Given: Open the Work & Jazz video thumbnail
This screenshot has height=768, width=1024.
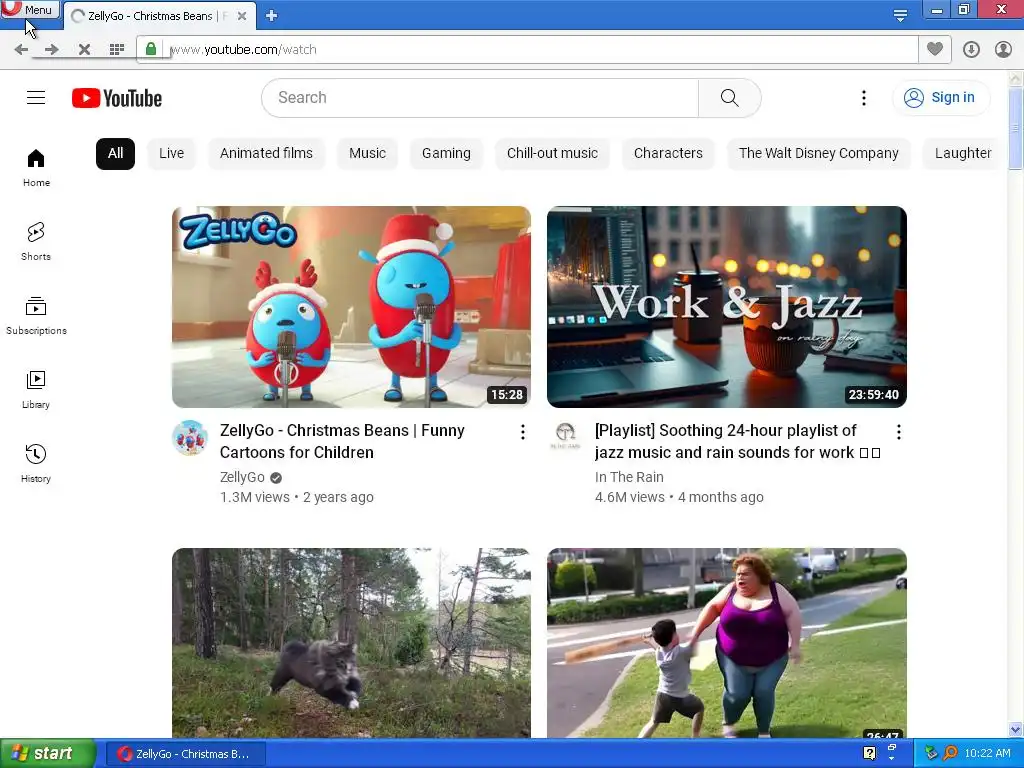Looking at the screenshot, I should (727, 307).
